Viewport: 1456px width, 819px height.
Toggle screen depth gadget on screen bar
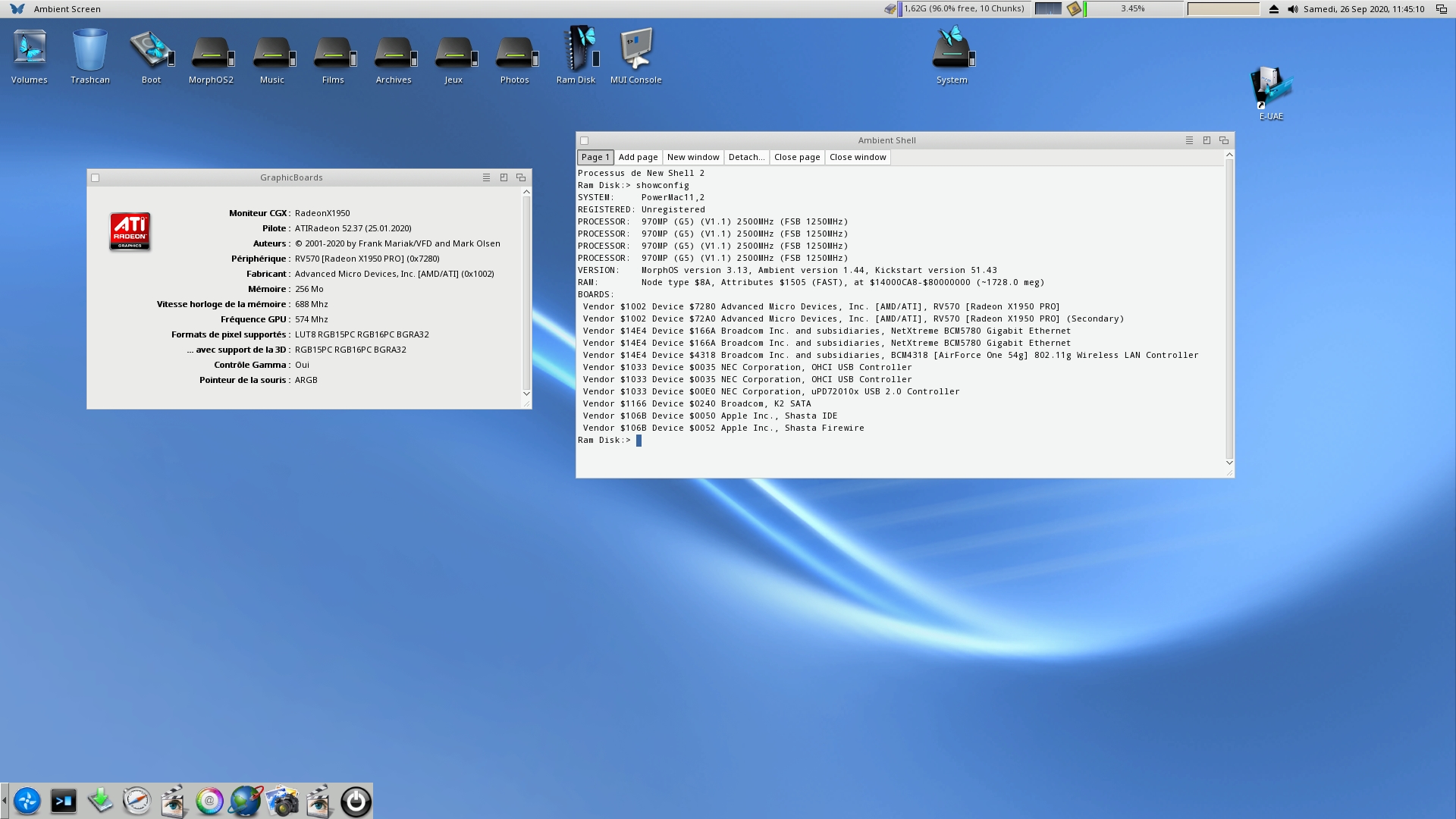click(x=1442, y=9)
